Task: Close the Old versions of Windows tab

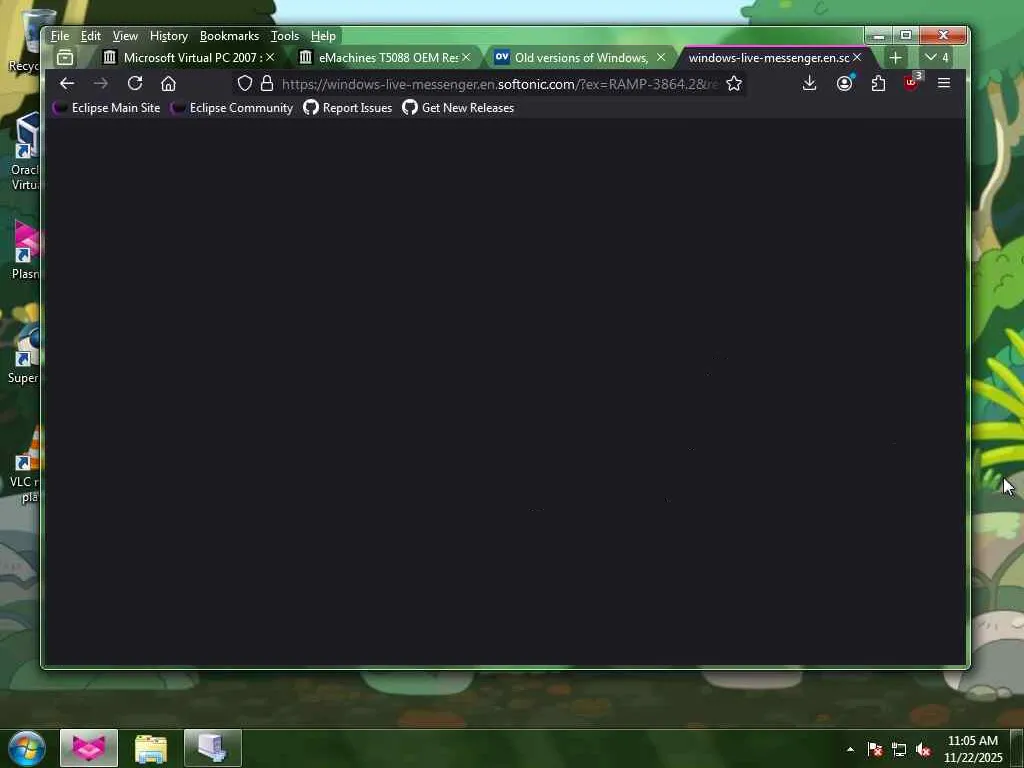Action: click(x=661, y=57)
